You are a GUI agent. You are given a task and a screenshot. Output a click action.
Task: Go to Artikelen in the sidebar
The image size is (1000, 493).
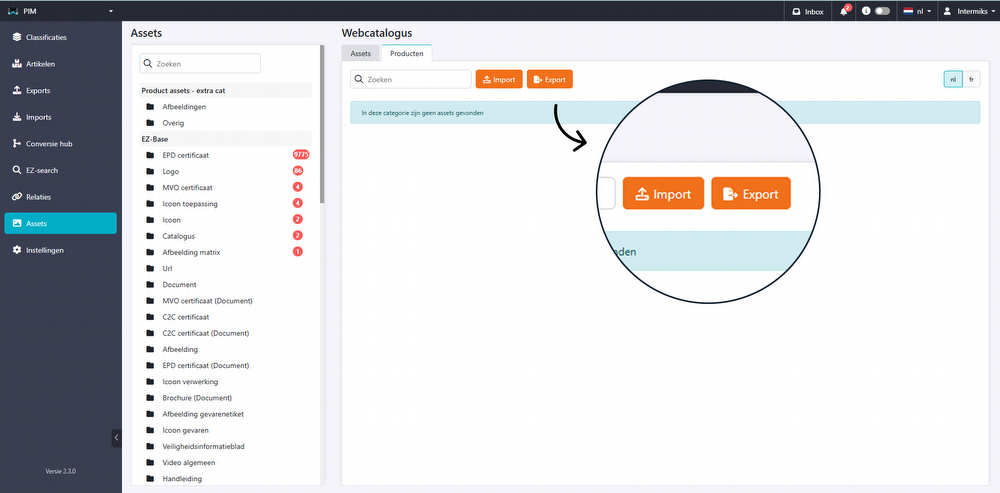click(x=40, y=64)
